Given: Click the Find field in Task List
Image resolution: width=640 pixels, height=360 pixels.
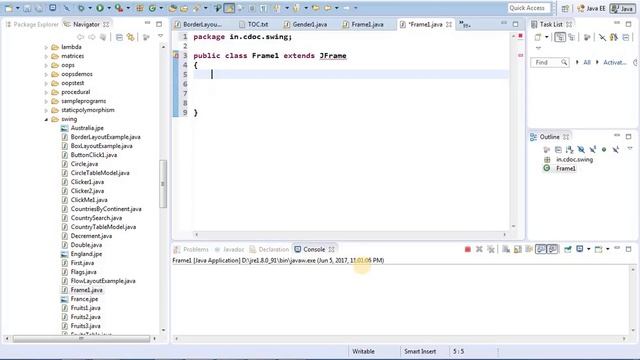Looking at the screenshot, I should point(549,62).
